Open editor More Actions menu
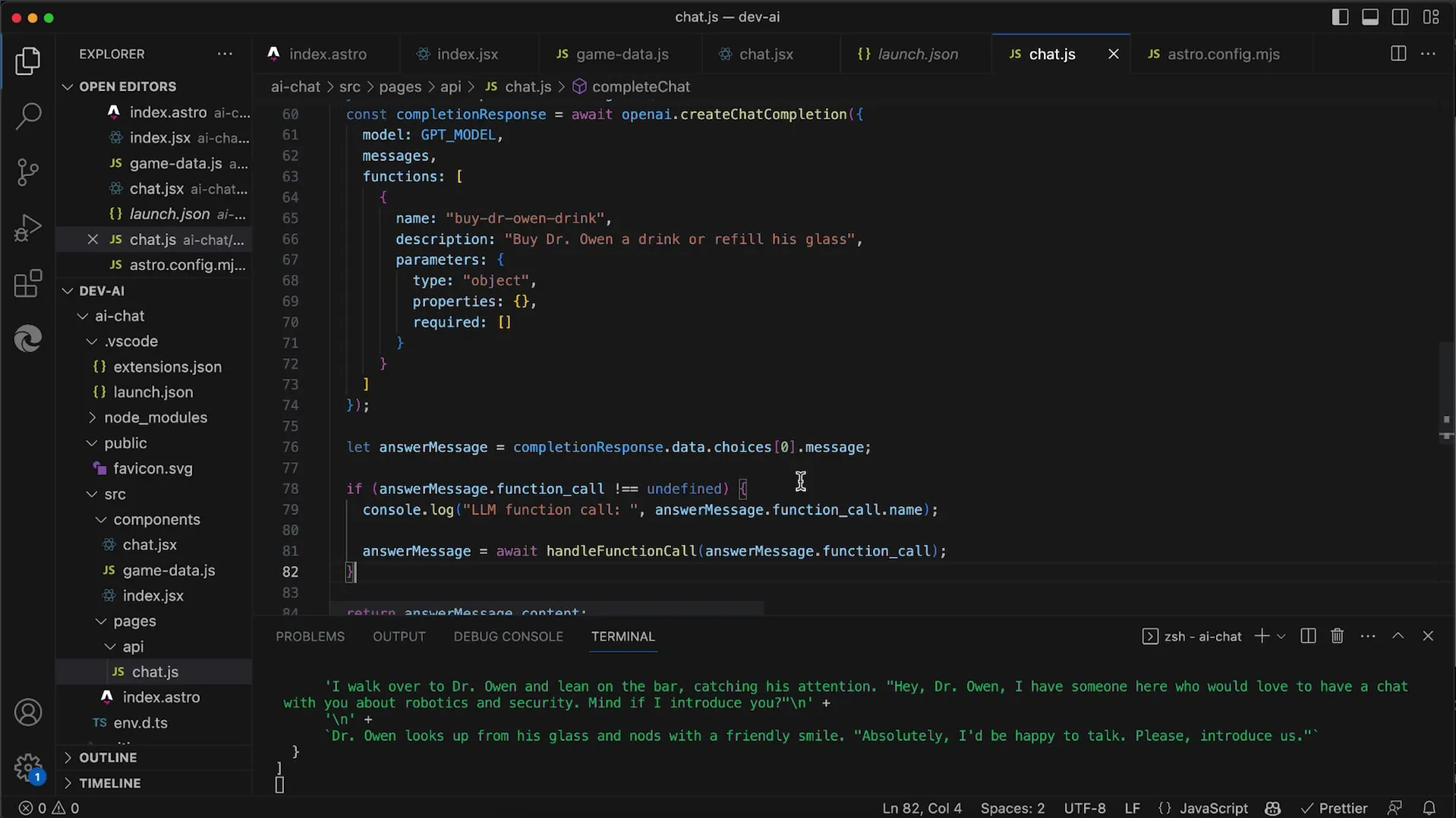 [1428, 54]
